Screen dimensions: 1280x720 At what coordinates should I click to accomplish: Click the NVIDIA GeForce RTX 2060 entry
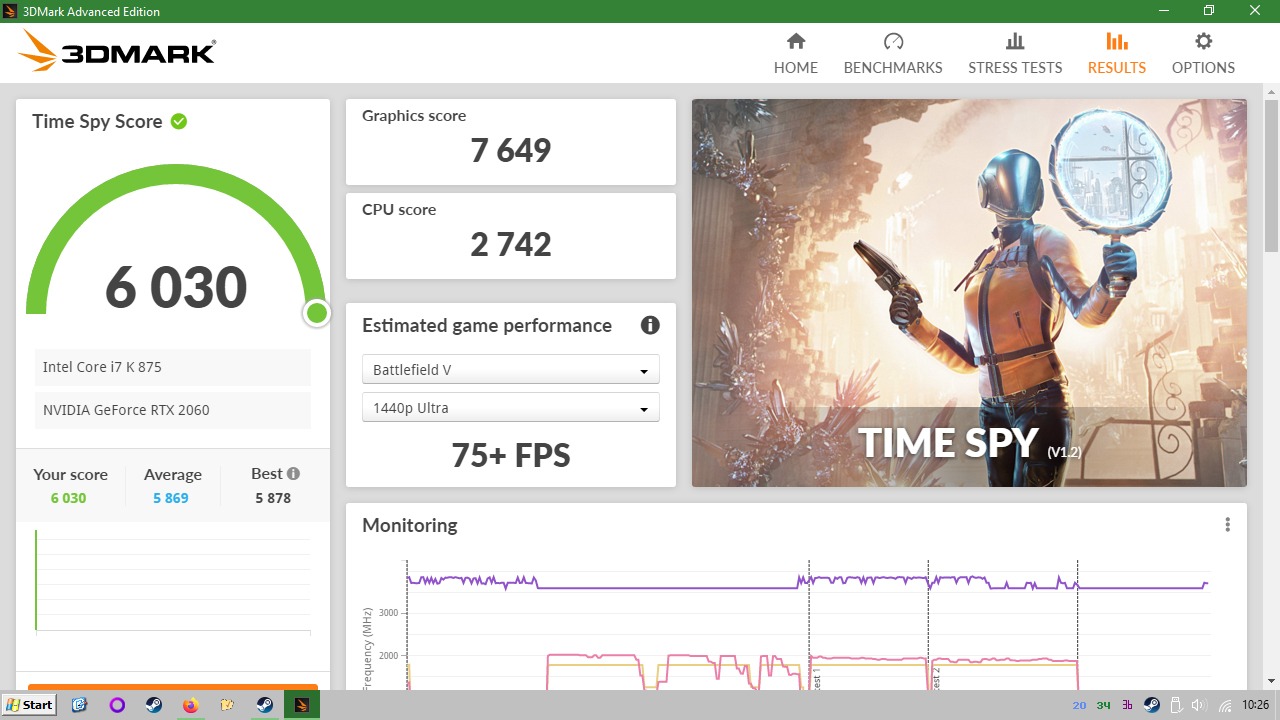coord(173,410)
